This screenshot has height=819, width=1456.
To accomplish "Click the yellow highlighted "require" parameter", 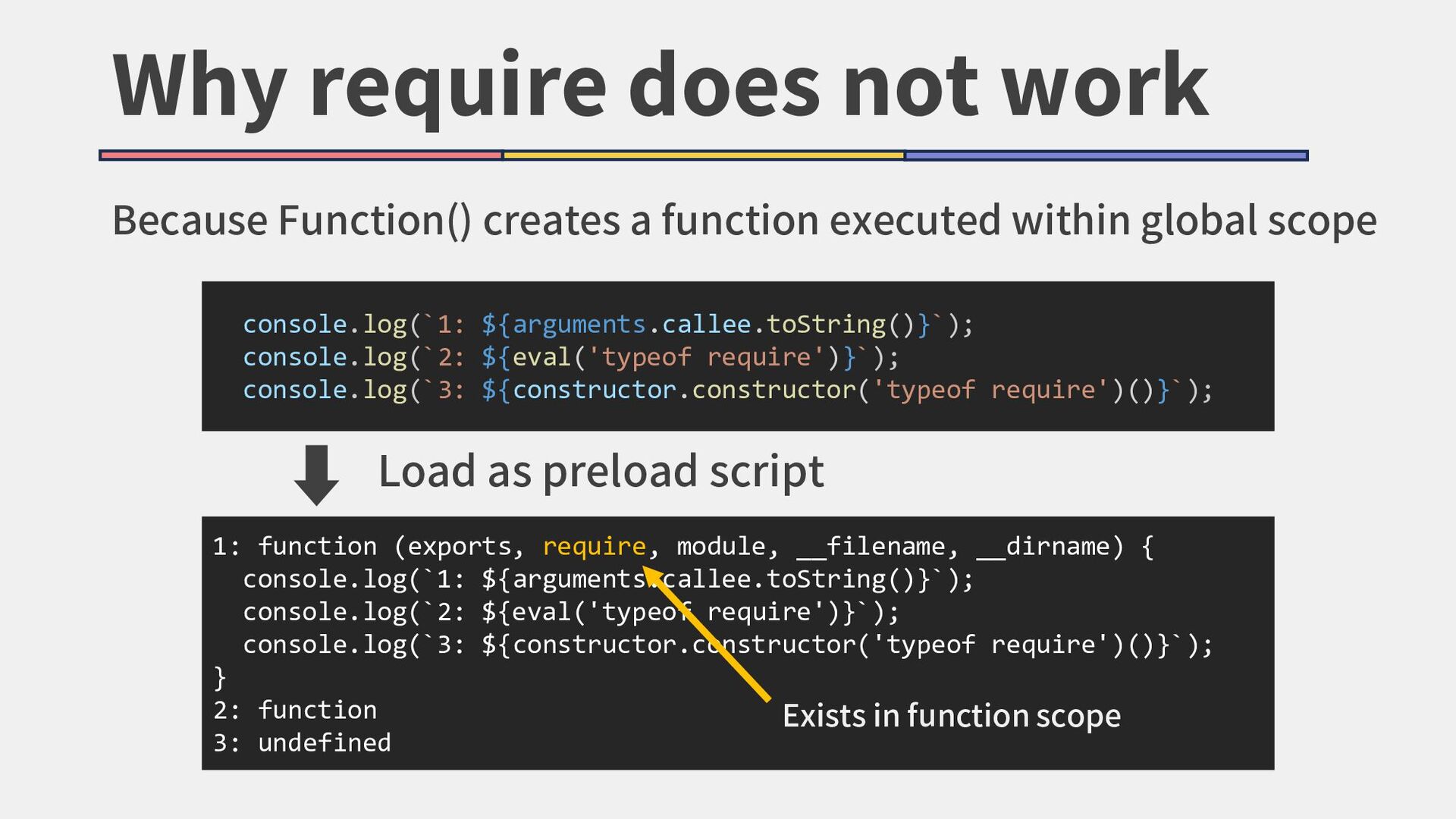I will 594,546.
